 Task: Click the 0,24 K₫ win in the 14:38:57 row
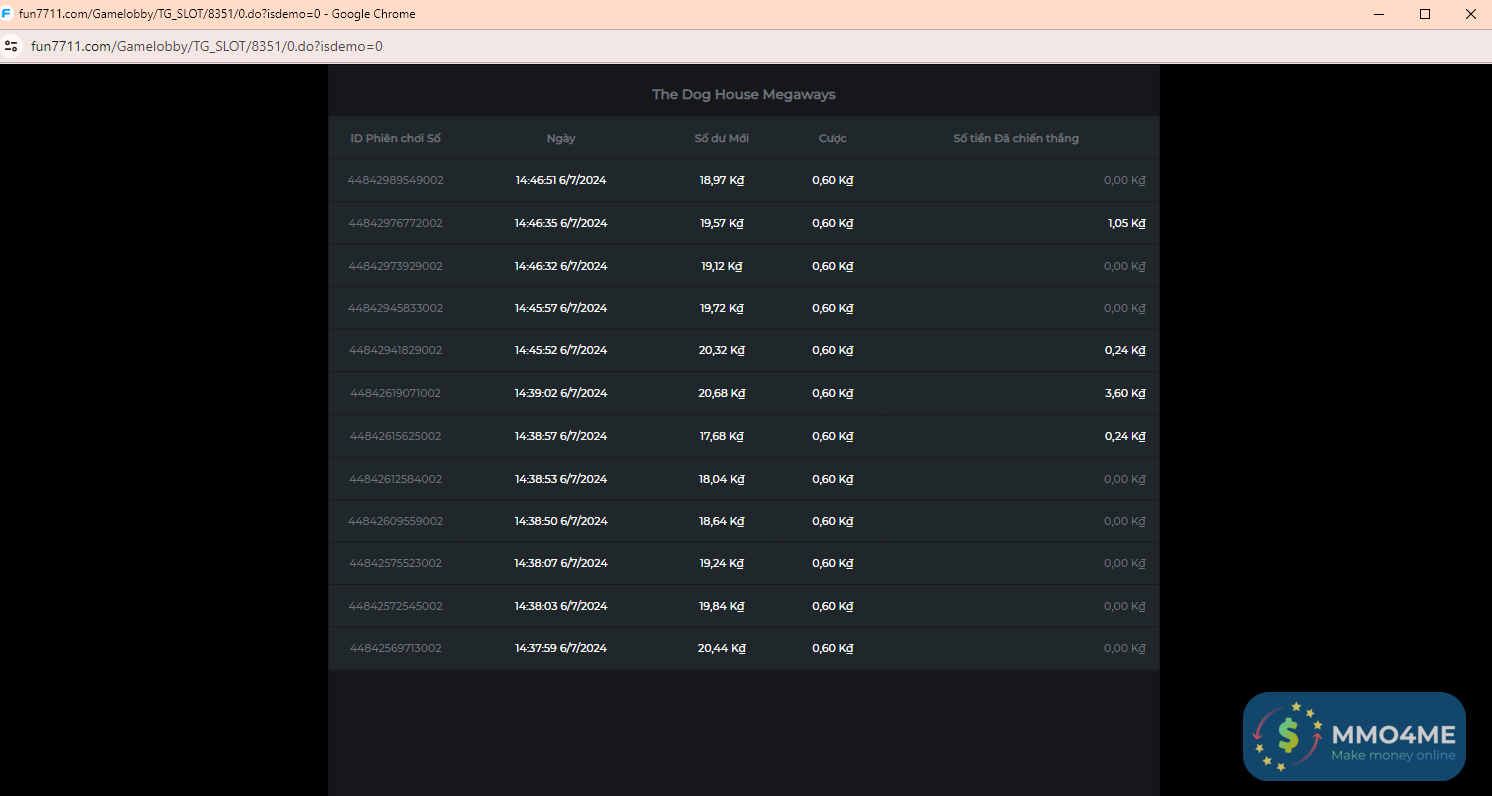(x=1125, y=436)
